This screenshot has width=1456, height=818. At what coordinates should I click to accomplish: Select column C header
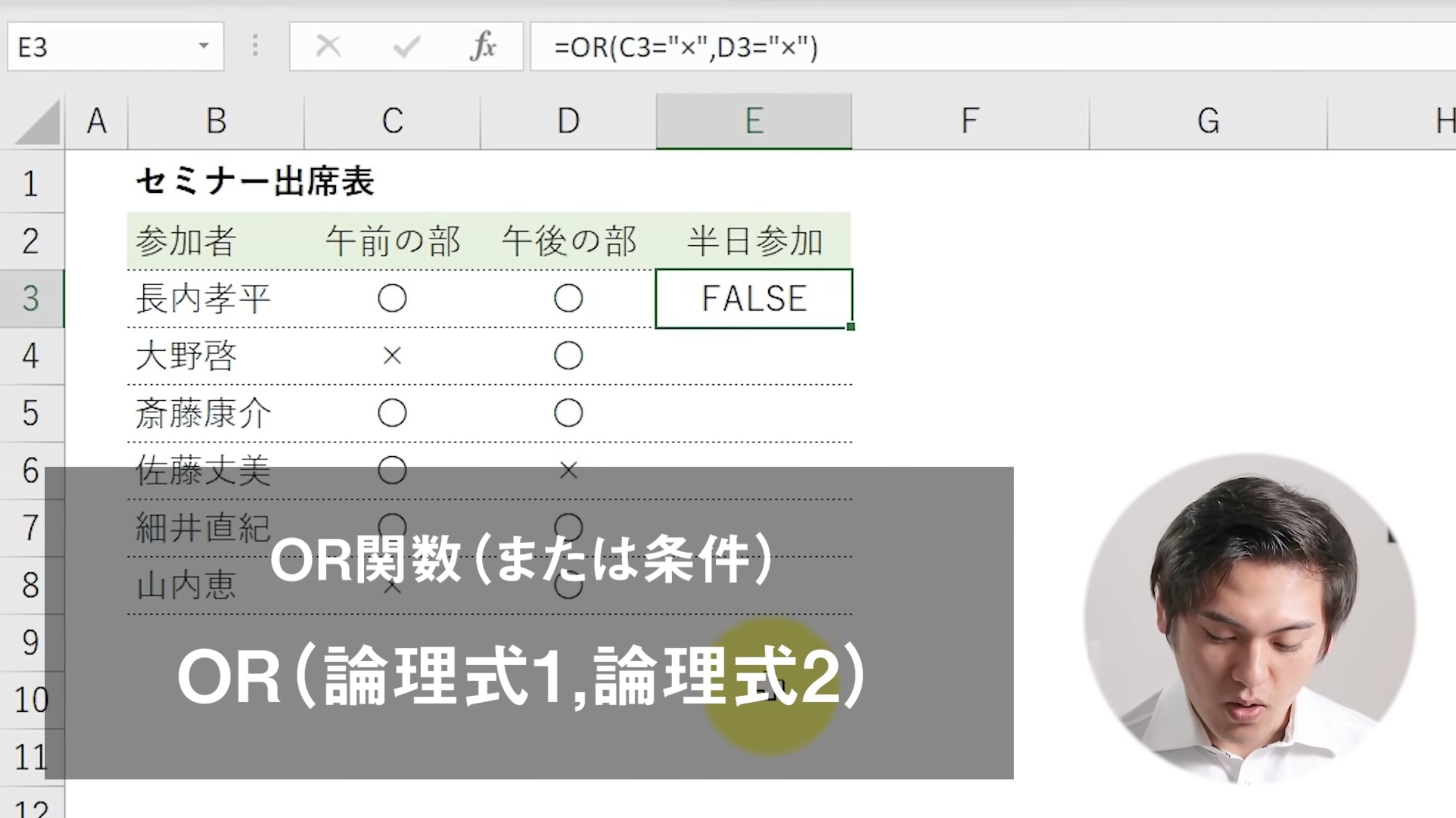click(x=392, y=121)
